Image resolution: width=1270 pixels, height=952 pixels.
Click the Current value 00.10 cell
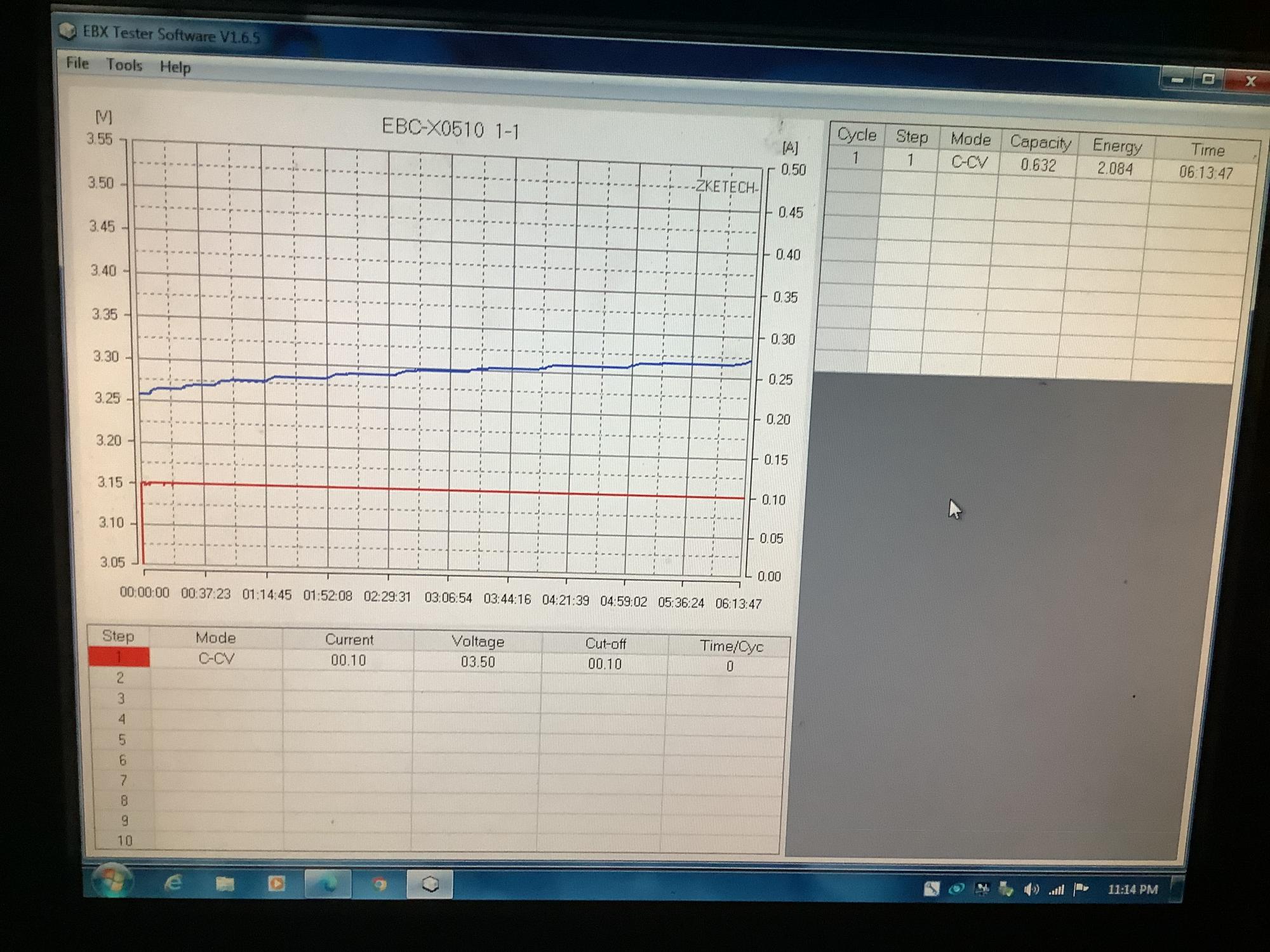[x=348, y=661]
